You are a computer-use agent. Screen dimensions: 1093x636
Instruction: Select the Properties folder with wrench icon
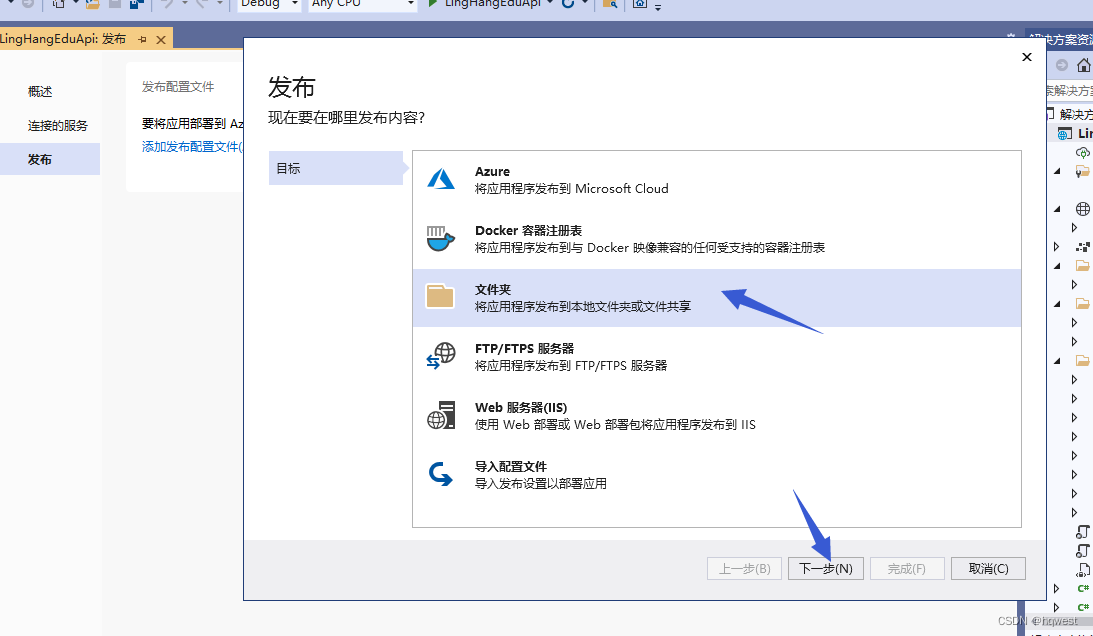1083,171
